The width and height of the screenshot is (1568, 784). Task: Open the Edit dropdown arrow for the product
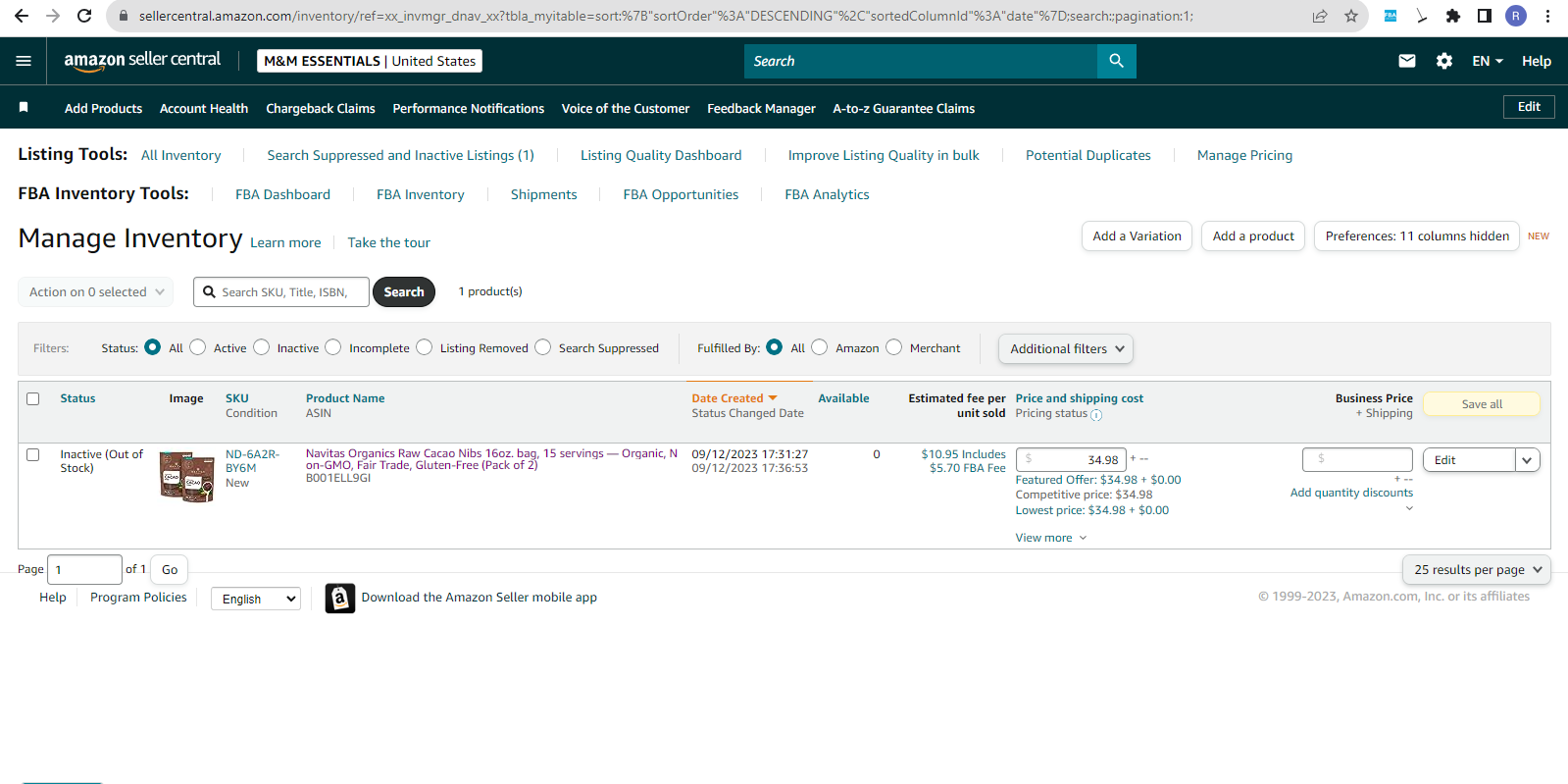pos(1527,460)
